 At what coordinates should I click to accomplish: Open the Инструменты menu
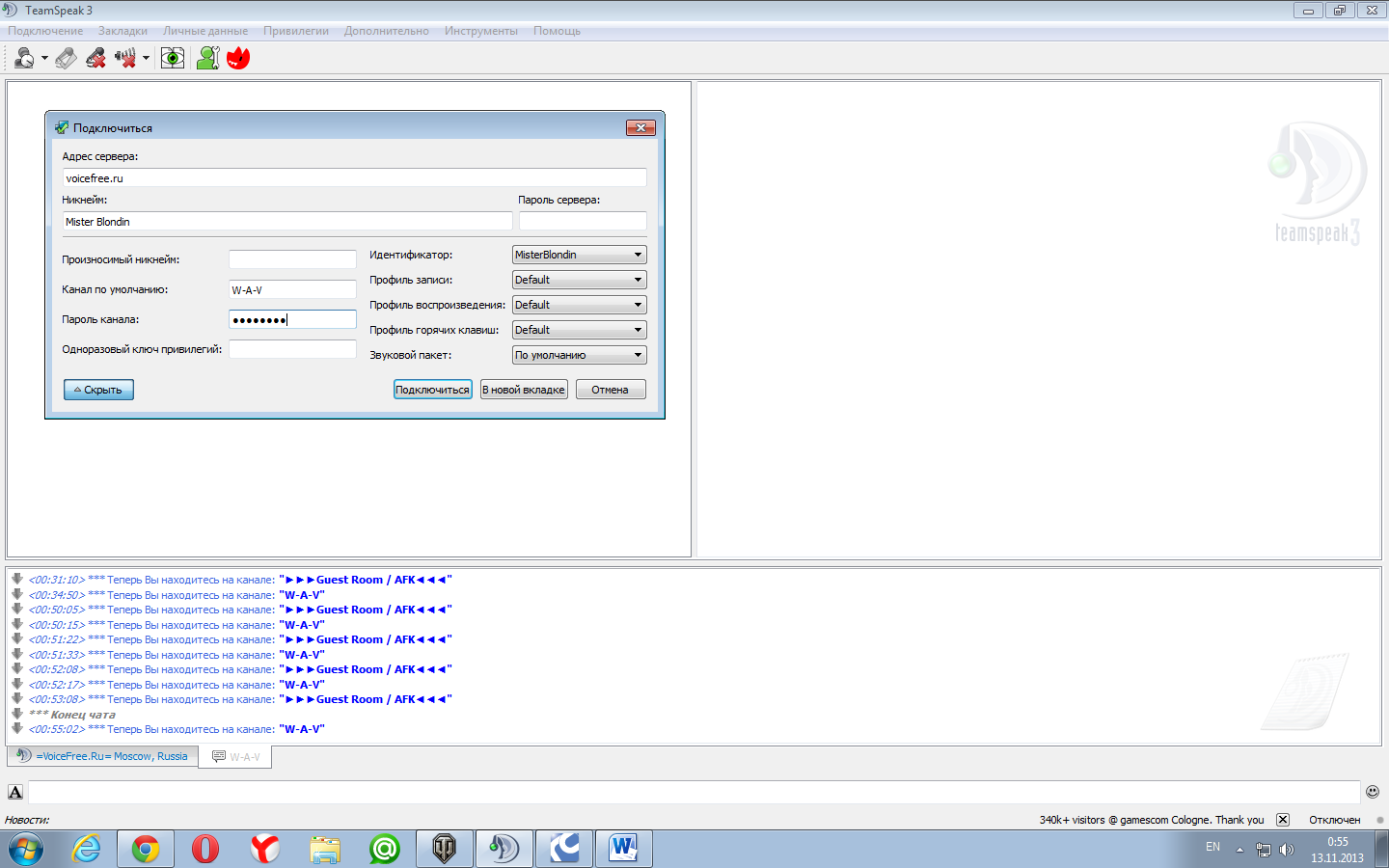coord(481,31)
